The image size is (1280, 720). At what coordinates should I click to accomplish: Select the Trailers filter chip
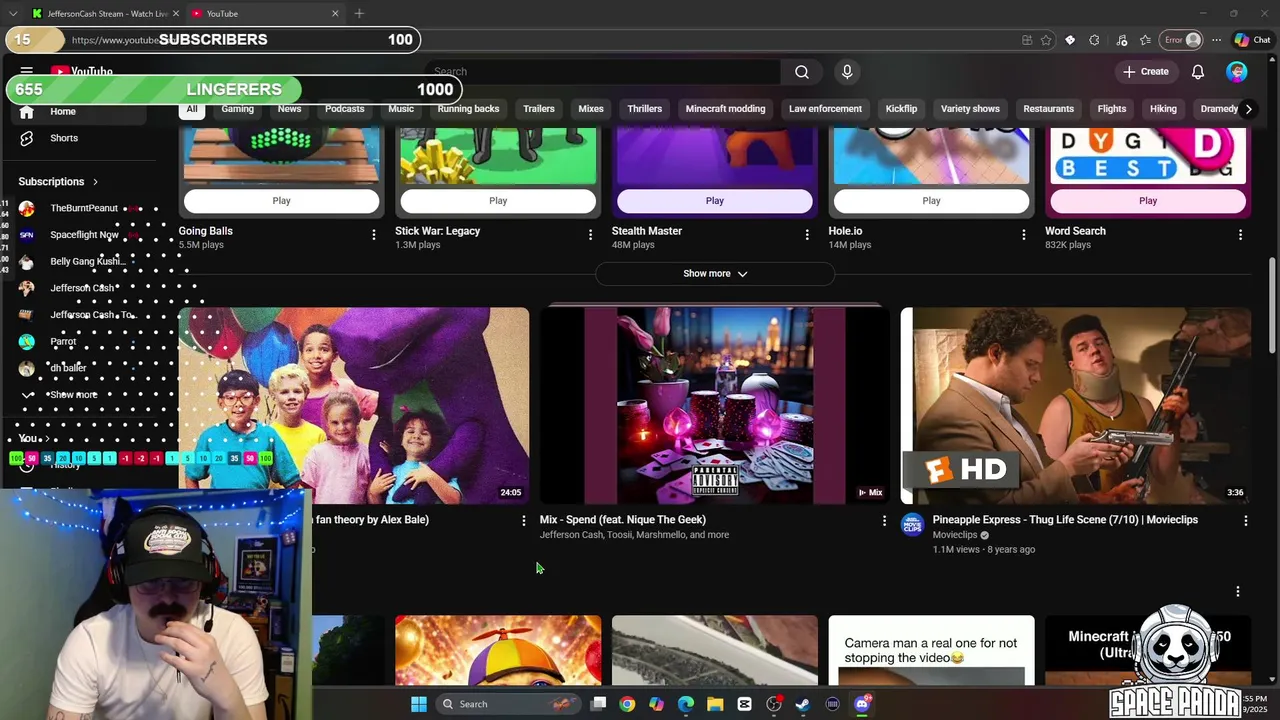(538, 109)
